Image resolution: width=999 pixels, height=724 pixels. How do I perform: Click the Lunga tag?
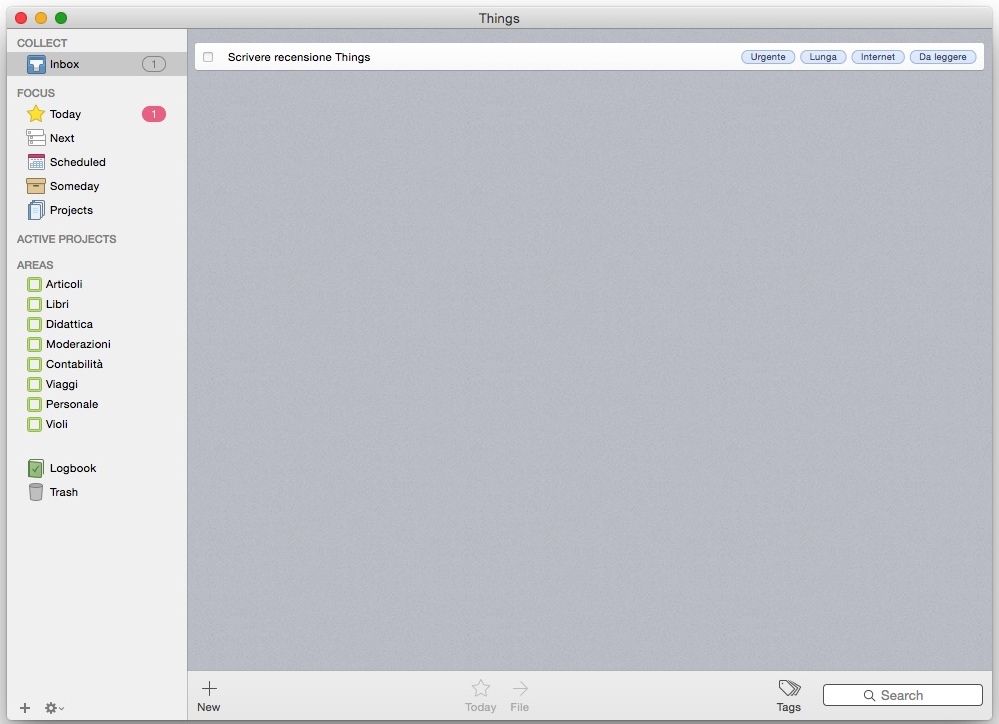[823, 57]
